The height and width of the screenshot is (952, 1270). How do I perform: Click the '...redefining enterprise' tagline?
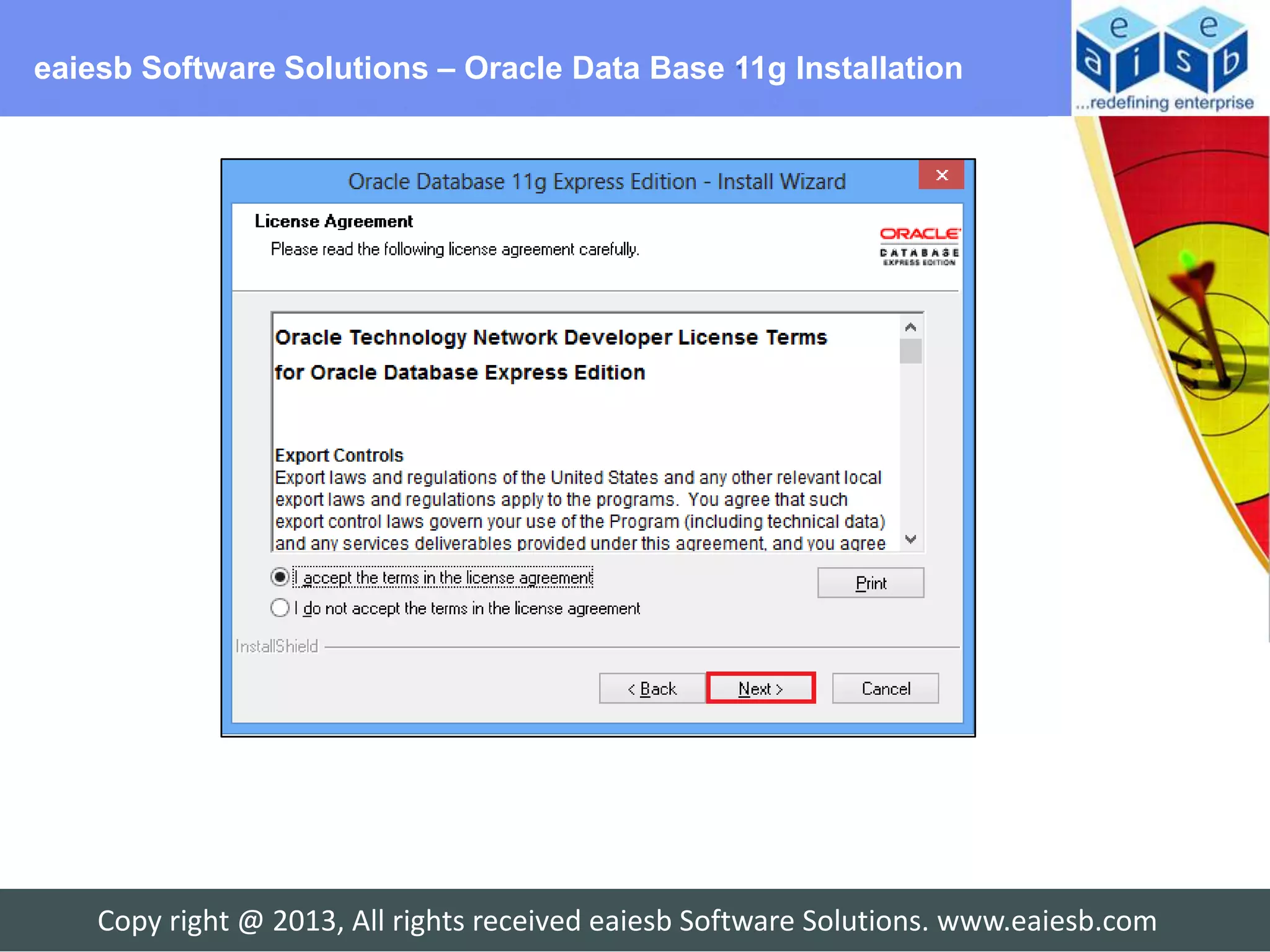click(x=1165, y=103)
